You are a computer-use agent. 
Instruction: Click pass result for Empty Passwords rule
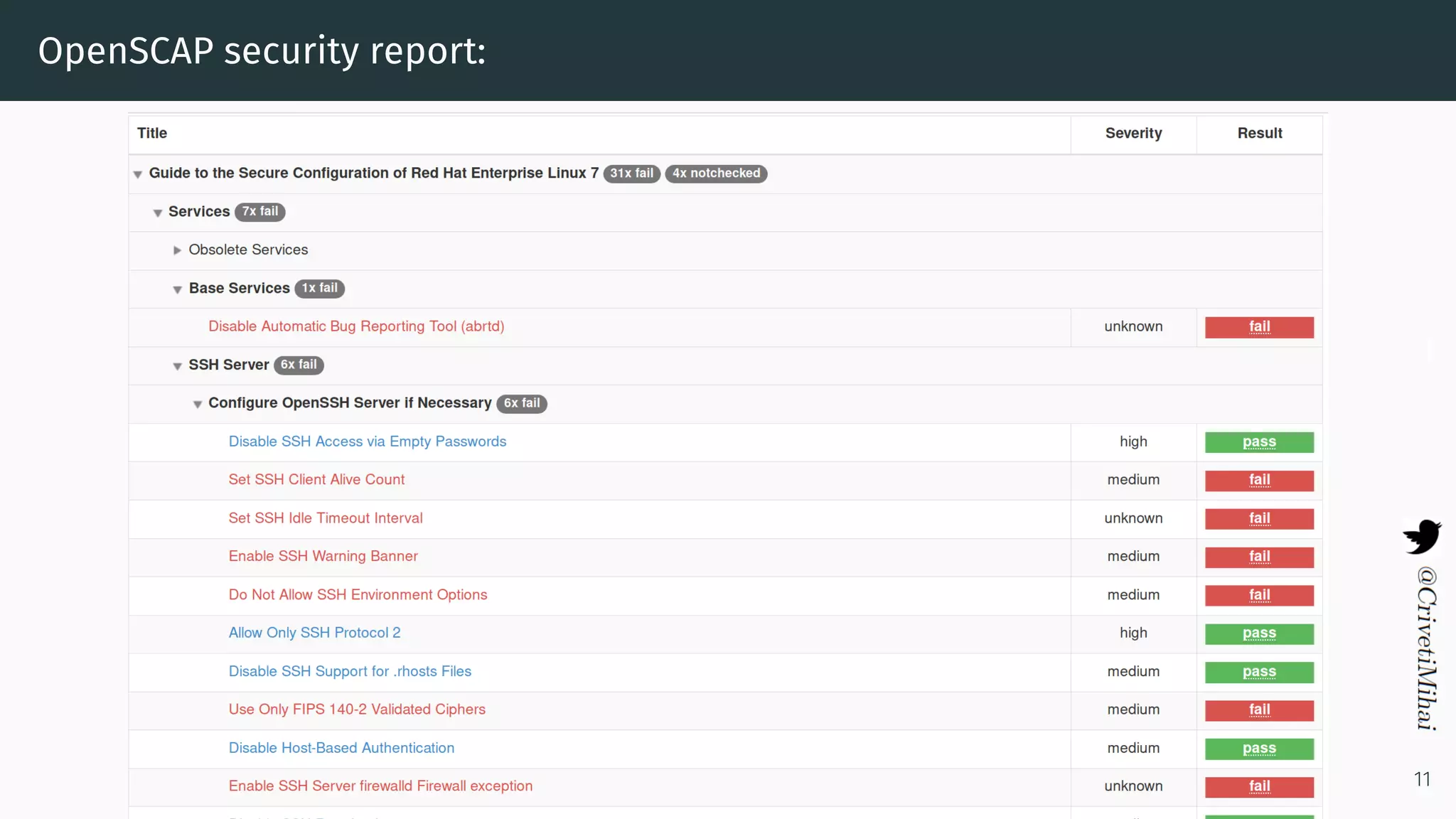[1259, 442]
